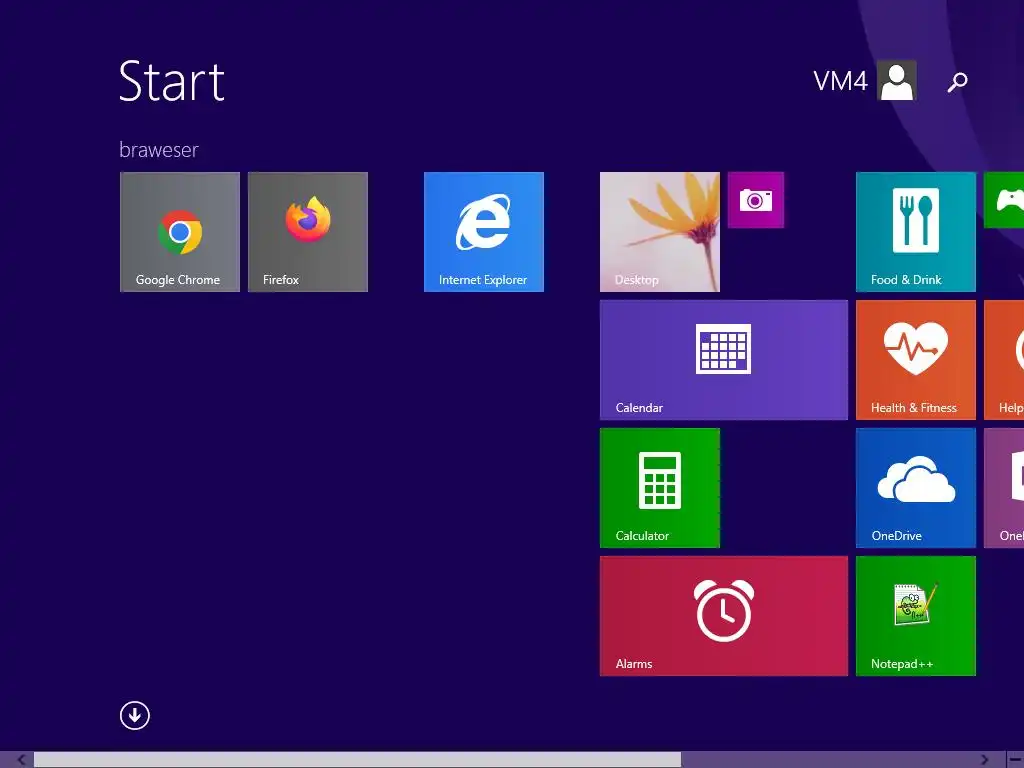
Task: Click the search magnifier icon
Action: point(957,82)
